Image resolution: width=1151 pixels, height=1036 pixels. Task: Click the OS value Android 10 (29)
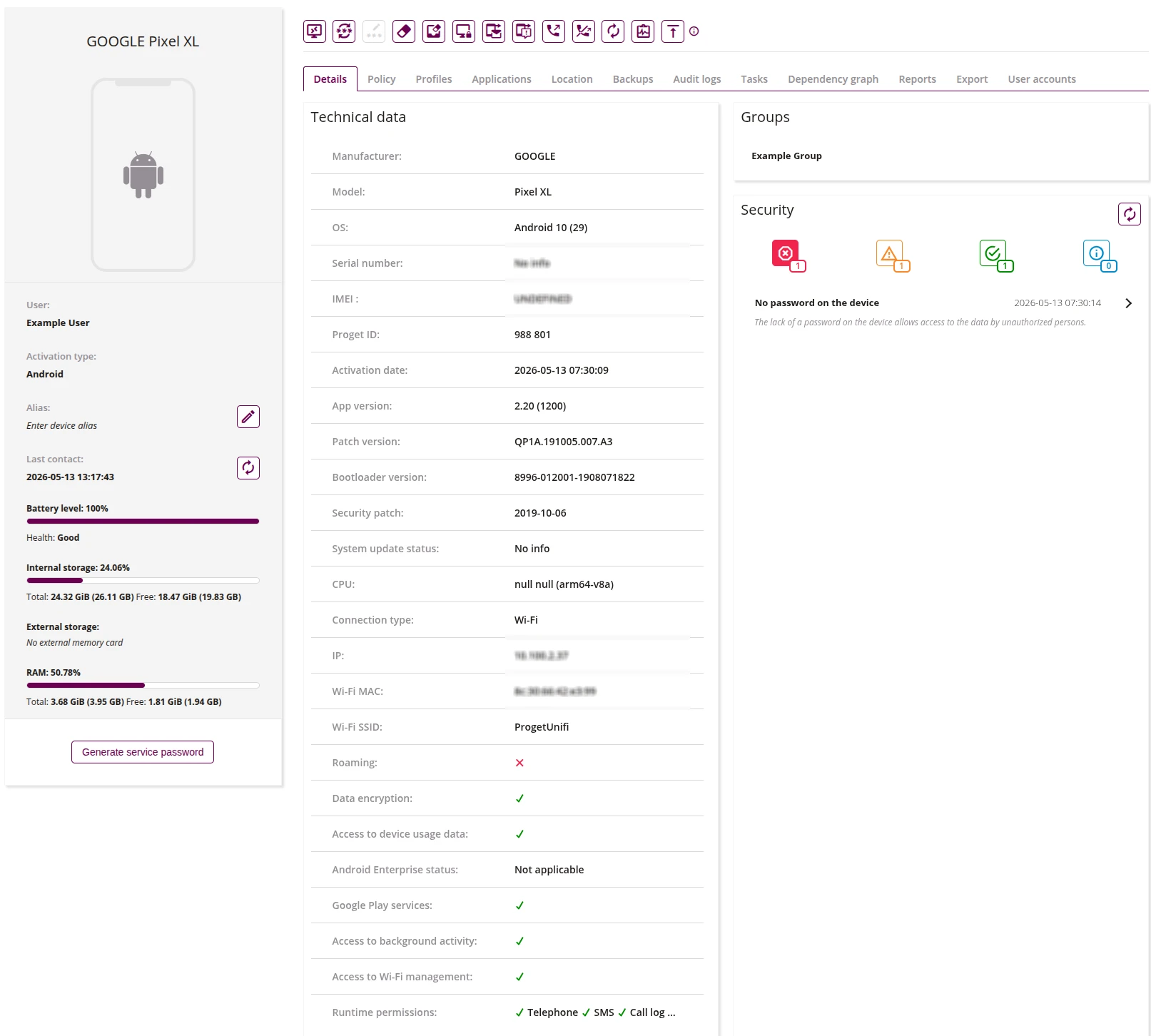pyautogui.click(x=551, y=228)
